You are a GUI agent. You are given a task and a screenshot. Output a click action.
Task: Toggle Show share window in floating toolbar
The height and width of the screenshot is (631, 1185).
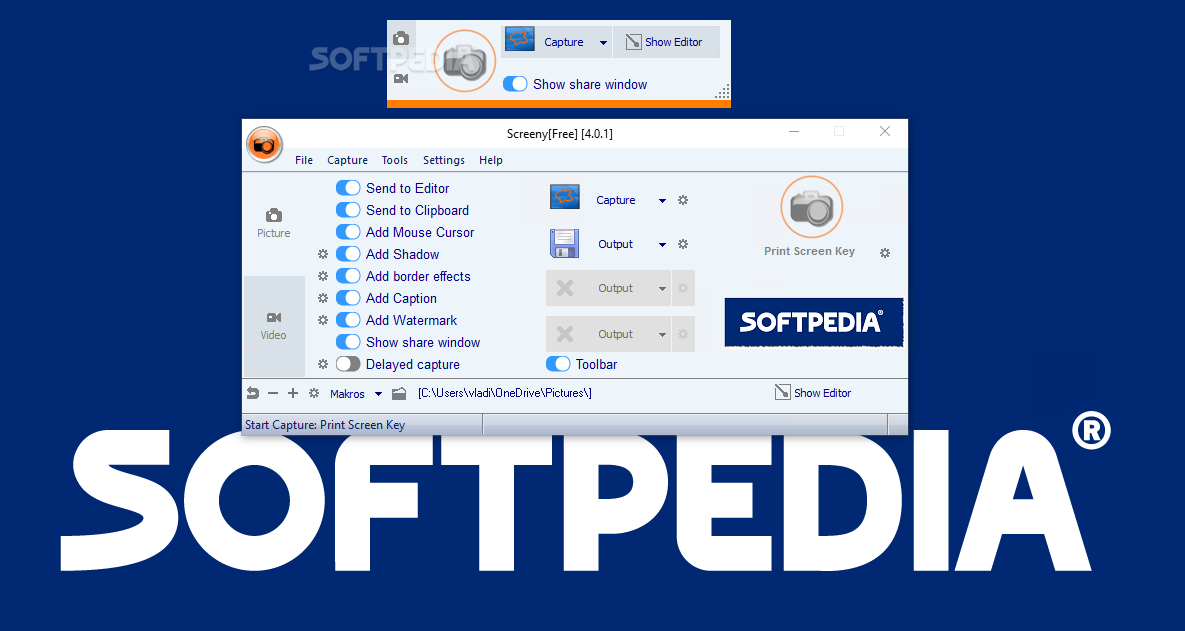[x=515, y=84]
